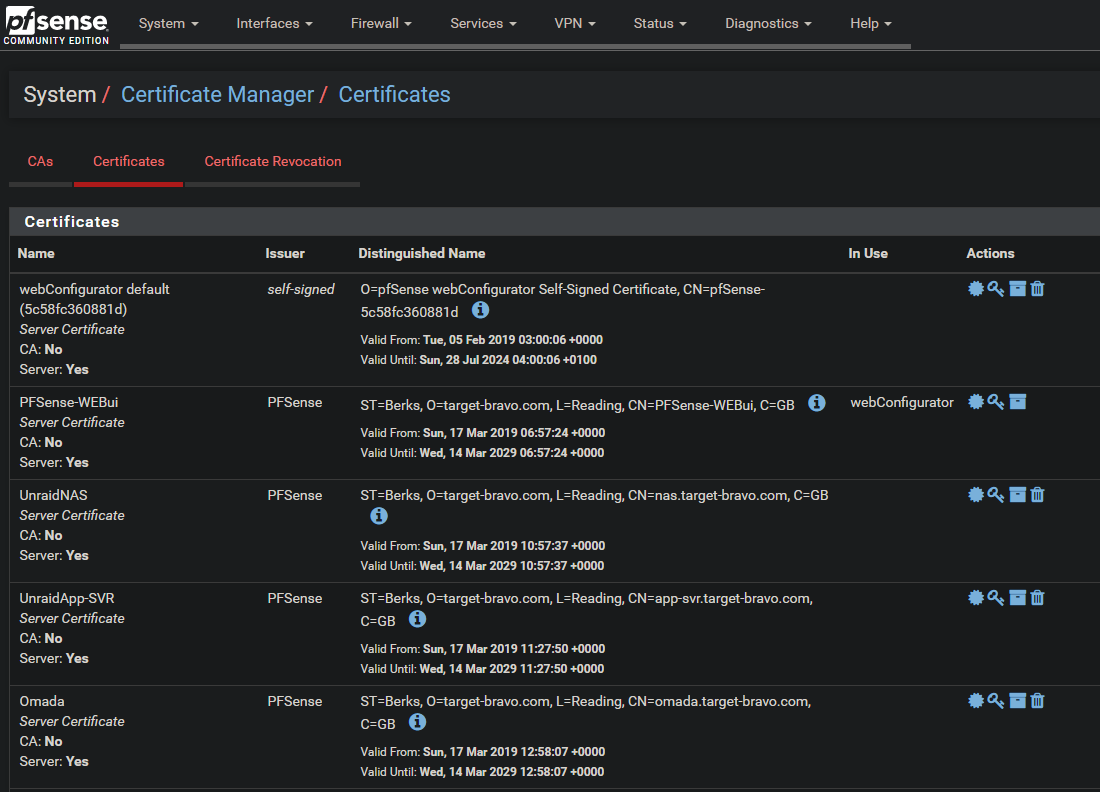Delete the UnraidApp-SVR certificate
Image resolution: width=1100 pixels, height=792 pixels.
coord(1038,598)
